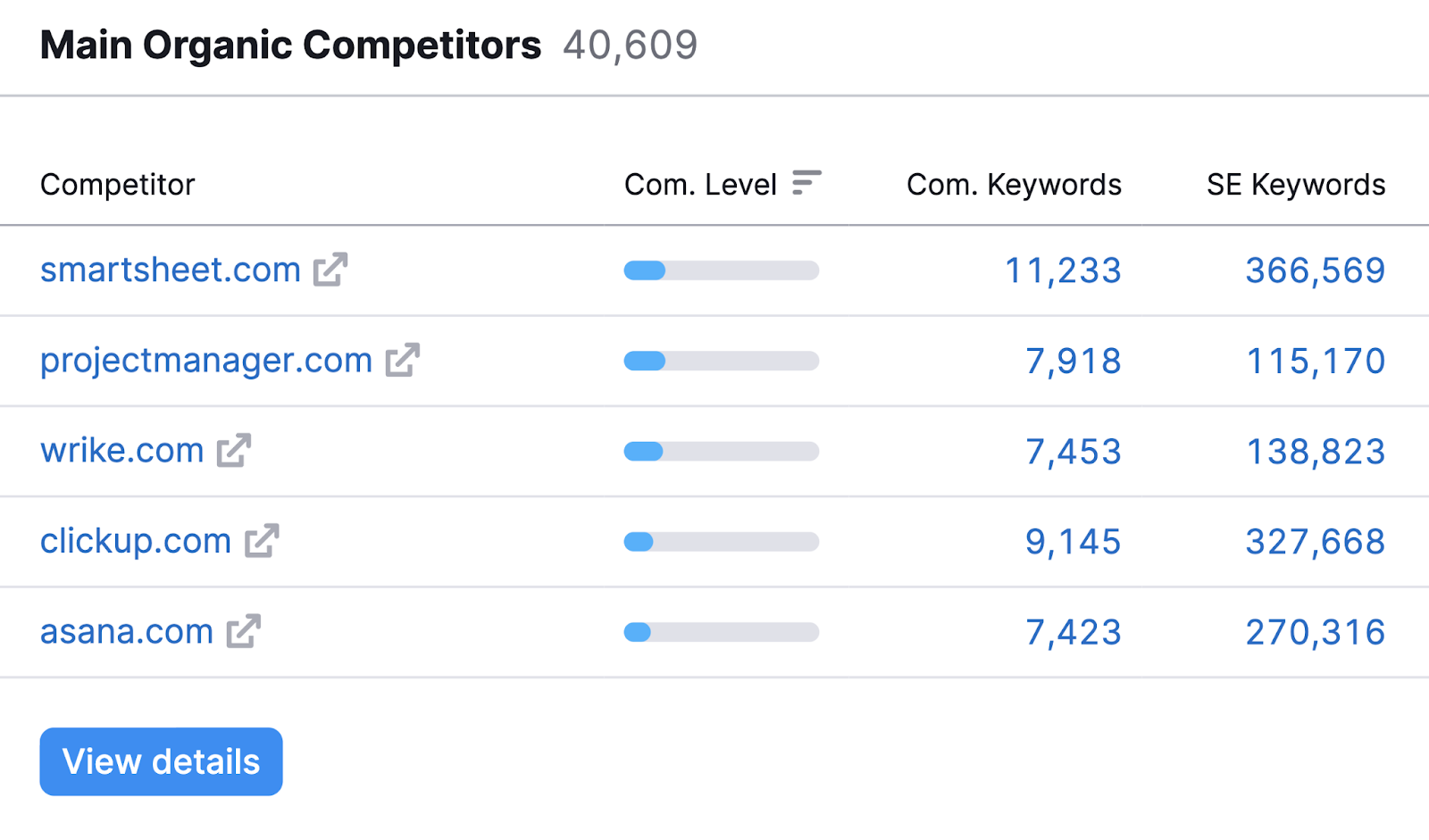
Task: Open wrike.com using its external link icon
Action: 234,452
